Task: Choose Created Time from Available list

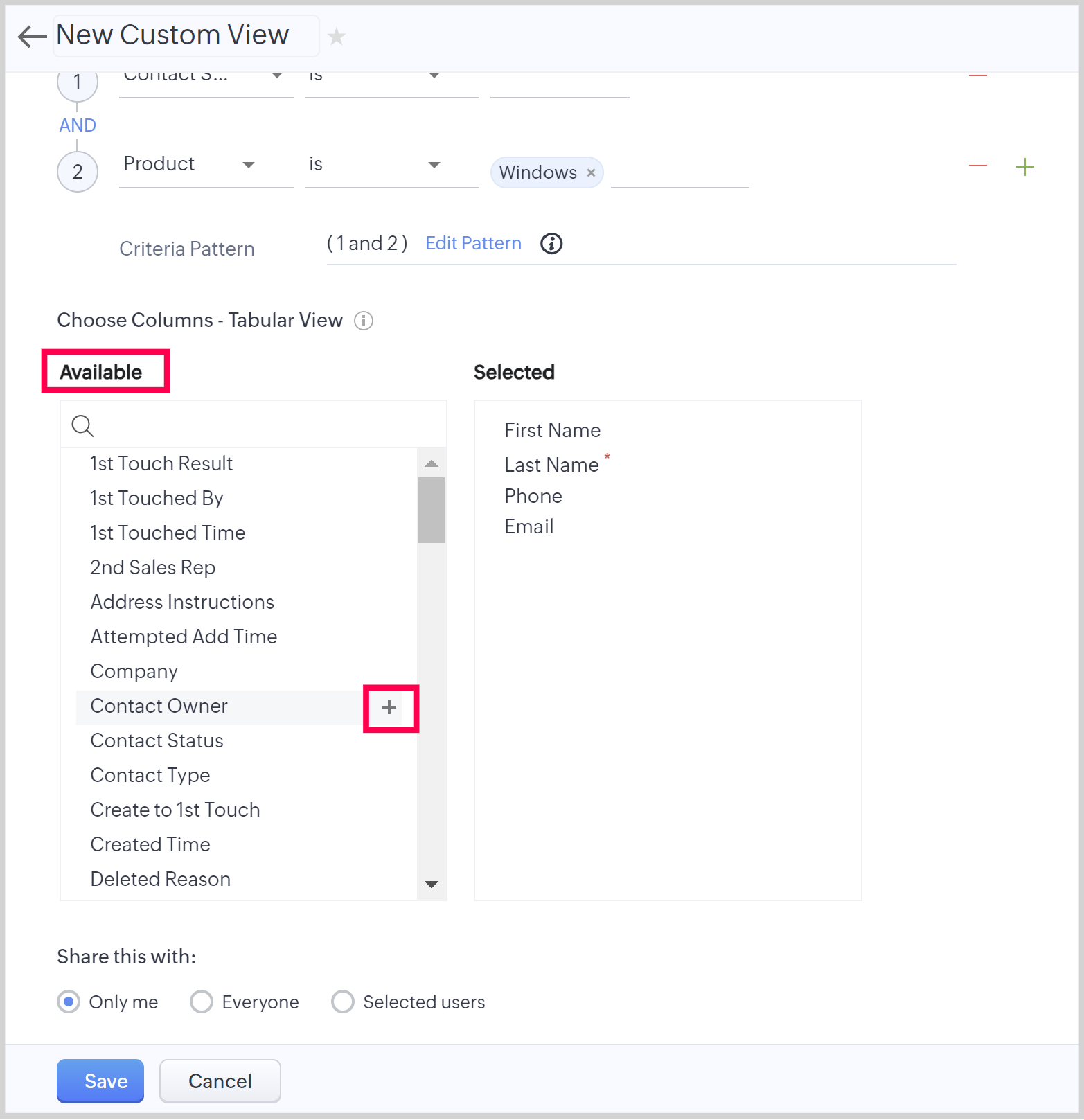Action: [x=150, y=845]
